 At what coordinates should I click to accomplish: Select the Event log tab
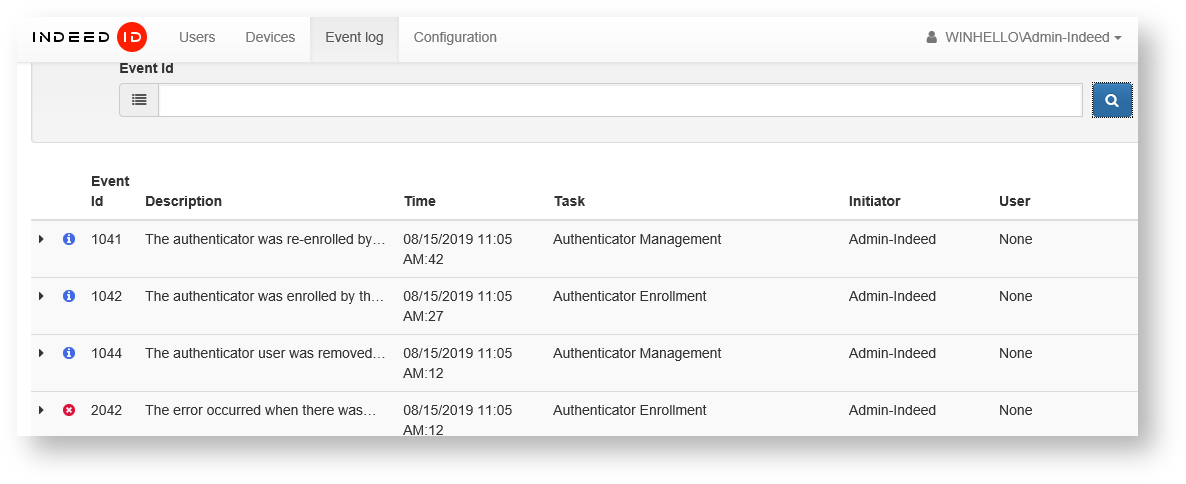[354, 38]
